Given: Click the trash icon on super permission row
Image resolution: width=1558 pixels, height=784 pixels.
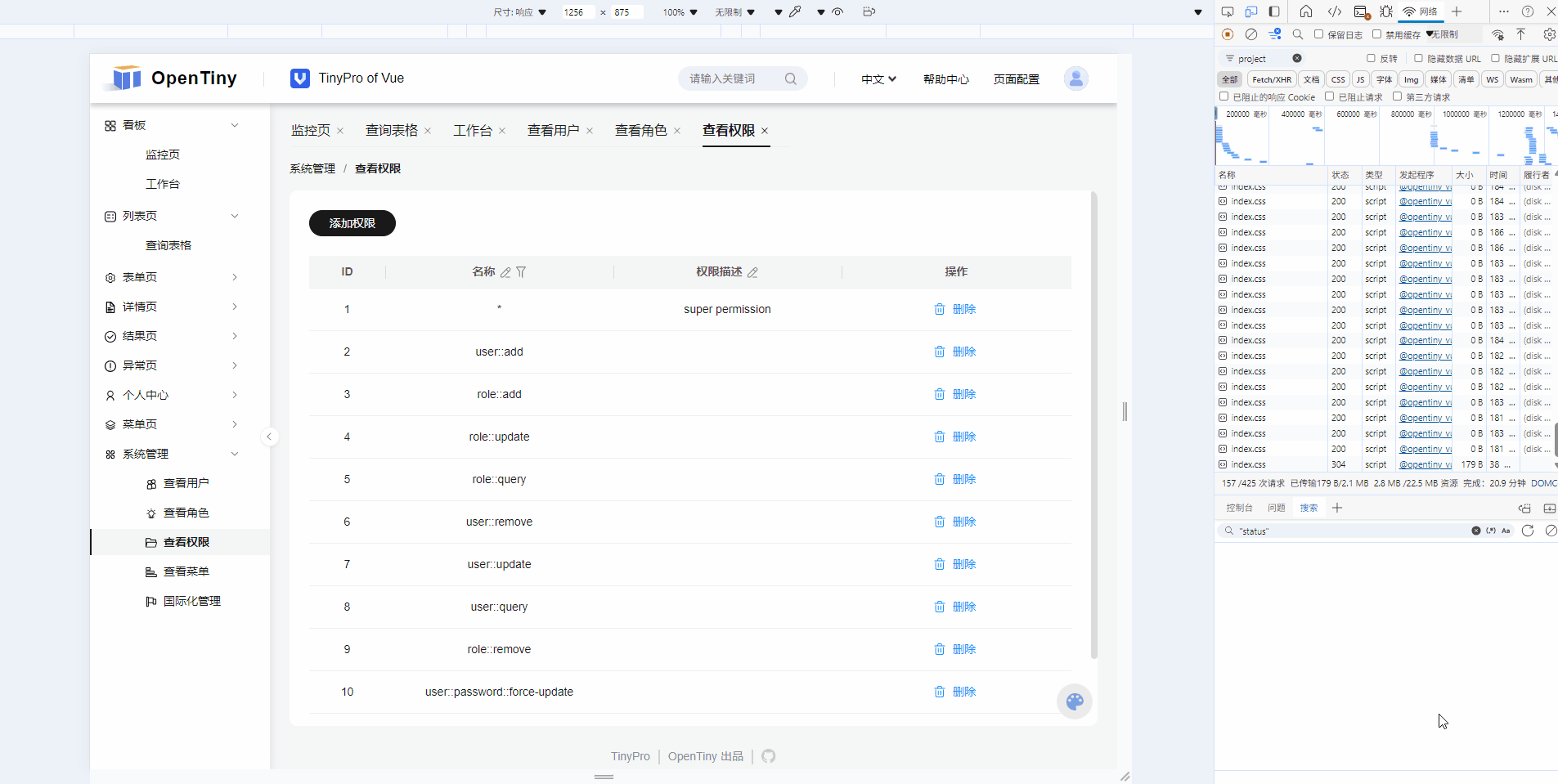Looking at the screenshot, I should pyautogui.click(x=938, y=309).
